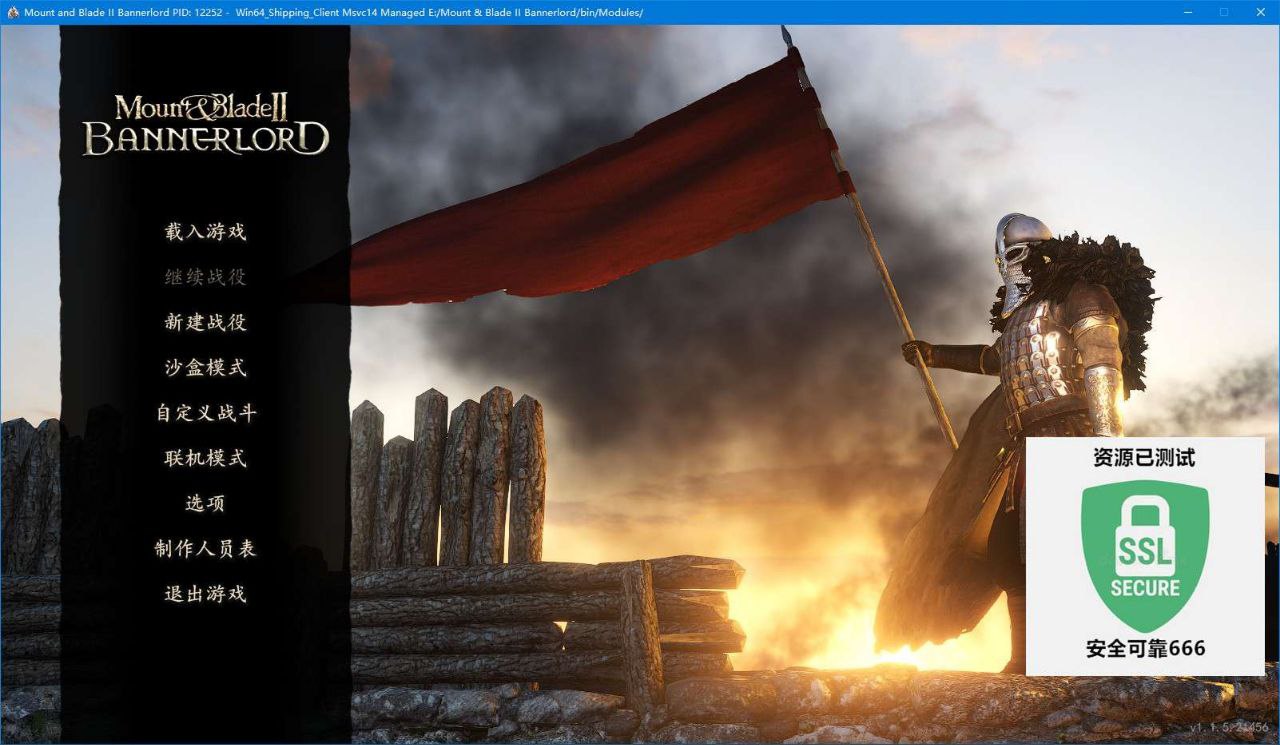
Task: Open 载入游戏 to load a saved game
Action: point(205,232)
